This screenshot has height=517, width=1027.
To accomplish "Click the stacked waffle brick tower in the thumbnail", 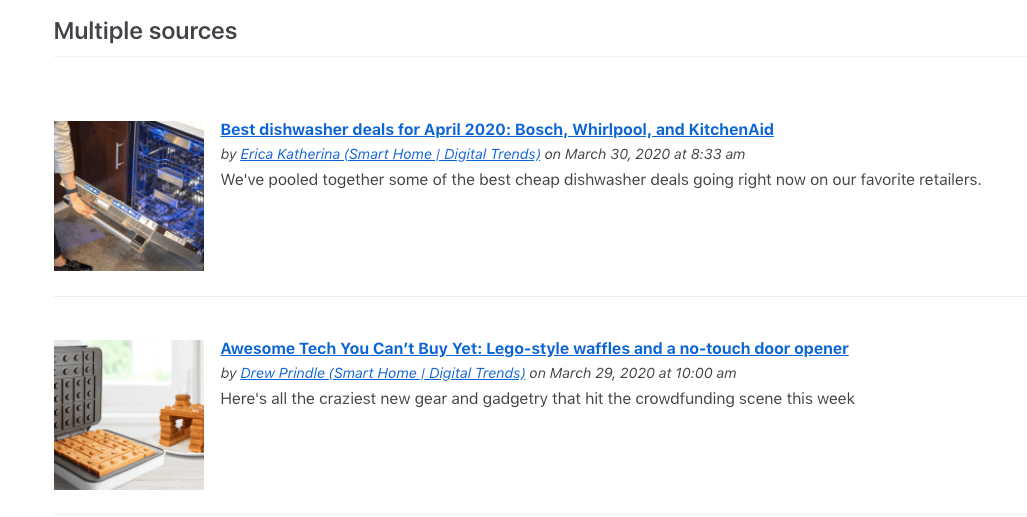I will (181, 423).
